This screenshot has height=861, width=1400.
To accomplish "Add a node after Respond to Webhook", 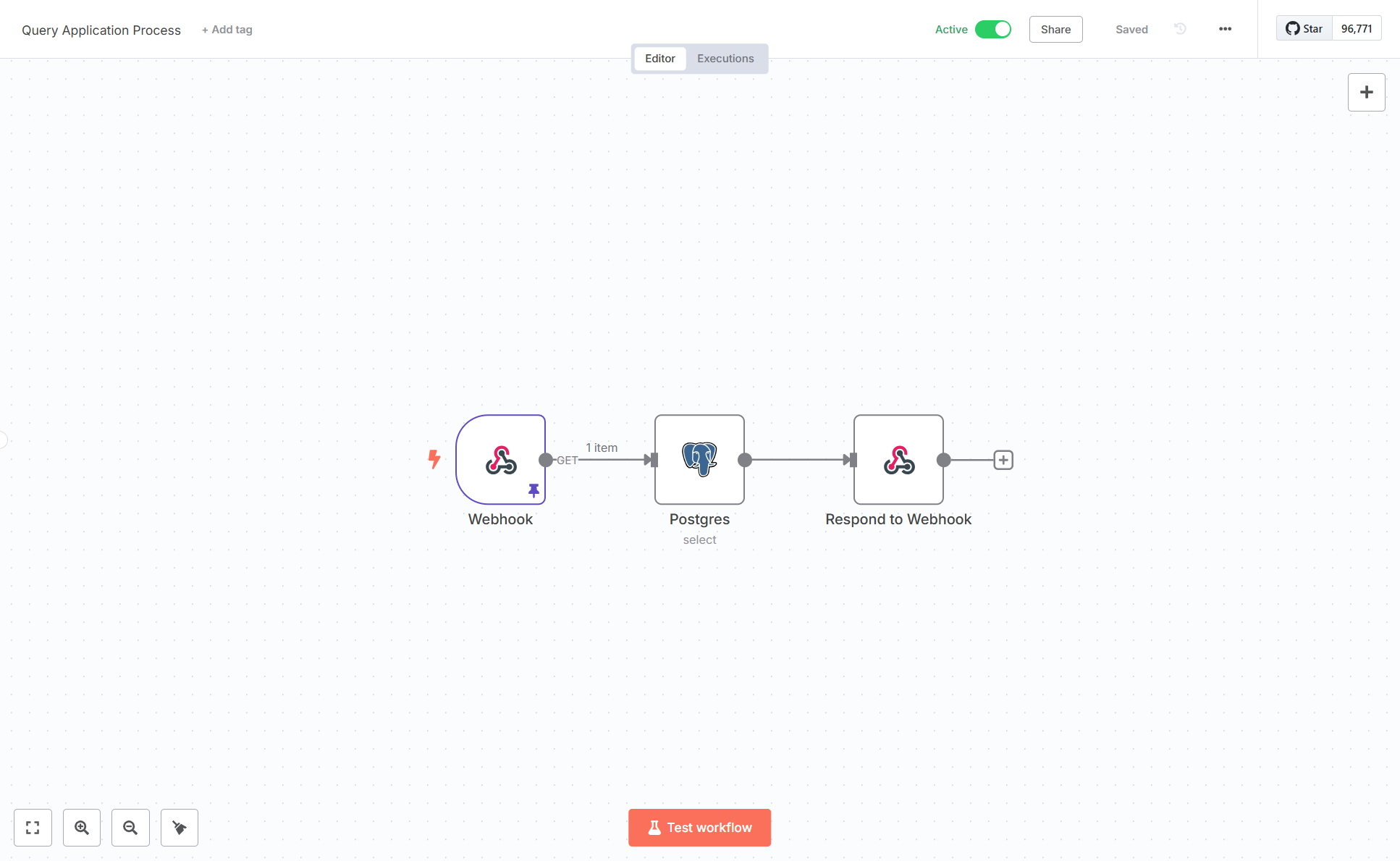I will click(1003, 460).
